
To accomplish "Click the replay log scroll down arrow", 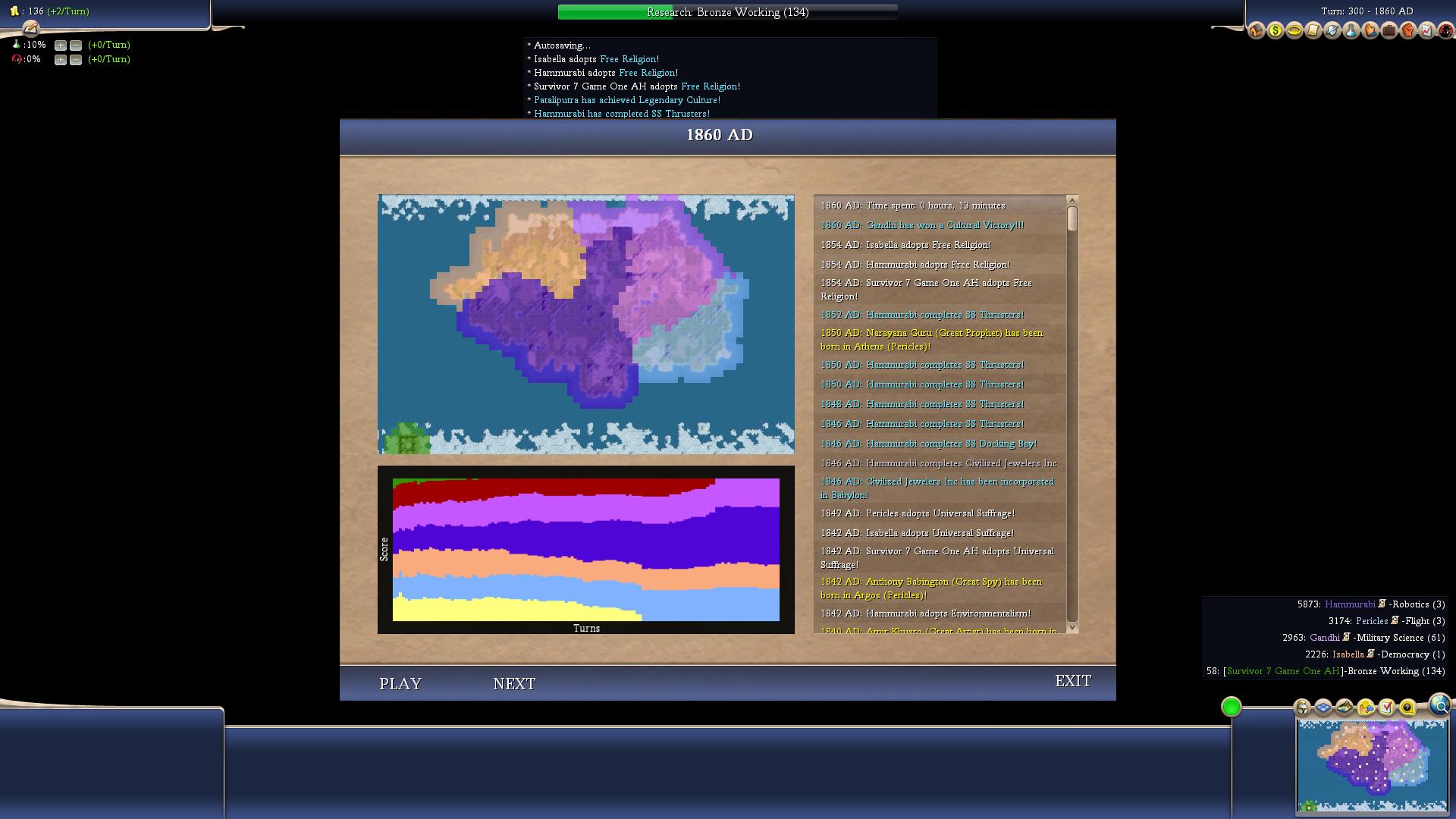I will (1072, 628).
